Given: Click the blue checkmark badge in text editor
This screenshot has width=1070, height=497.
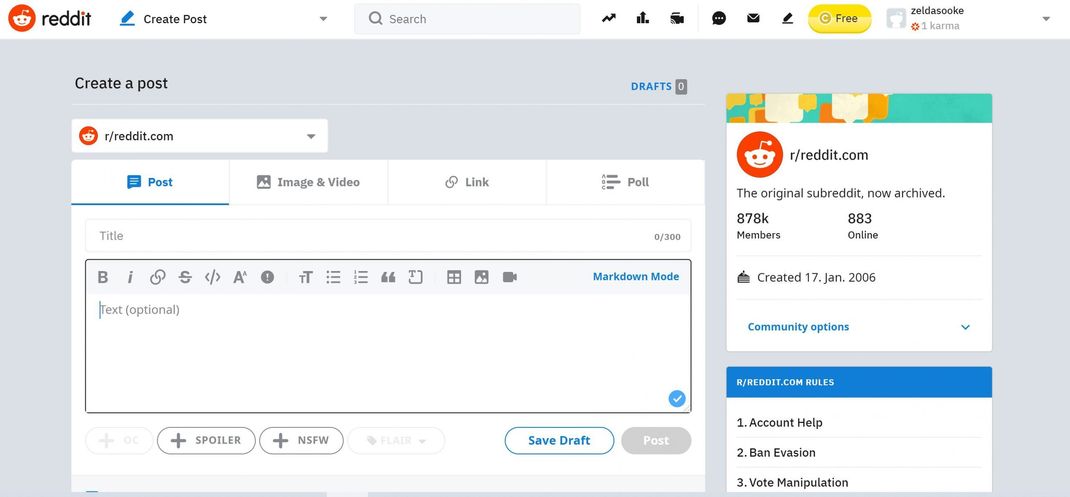Looking at the screenshot, I should pyautogui.click(x=677, y=399).
